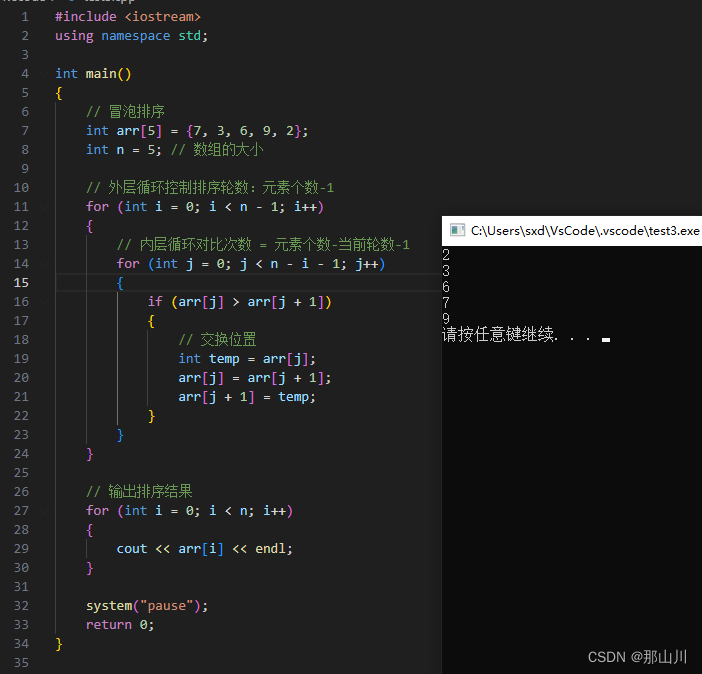
Task: Click the 'using namespace std;' line
Action: 132,36
